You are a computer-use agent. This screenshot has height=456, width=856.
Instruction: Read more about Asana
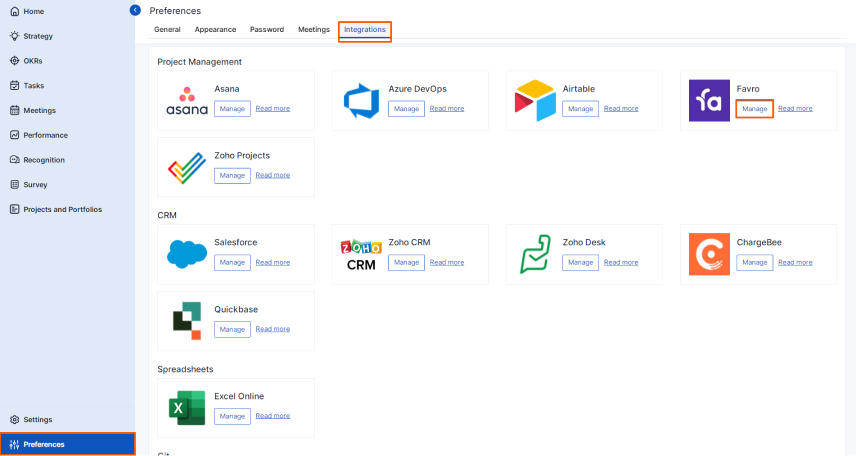(272, 109)
